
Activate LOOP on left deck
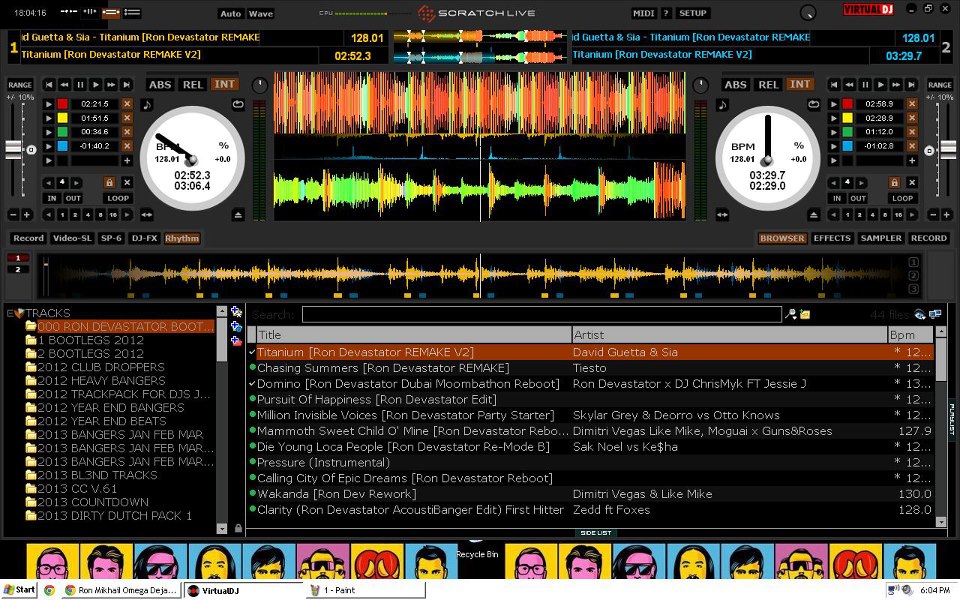coord(118,198)
